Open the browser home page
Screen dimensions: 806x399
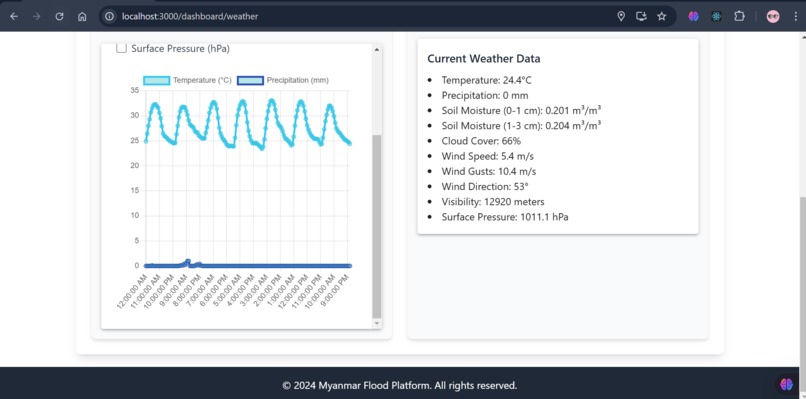coord(82,16)
